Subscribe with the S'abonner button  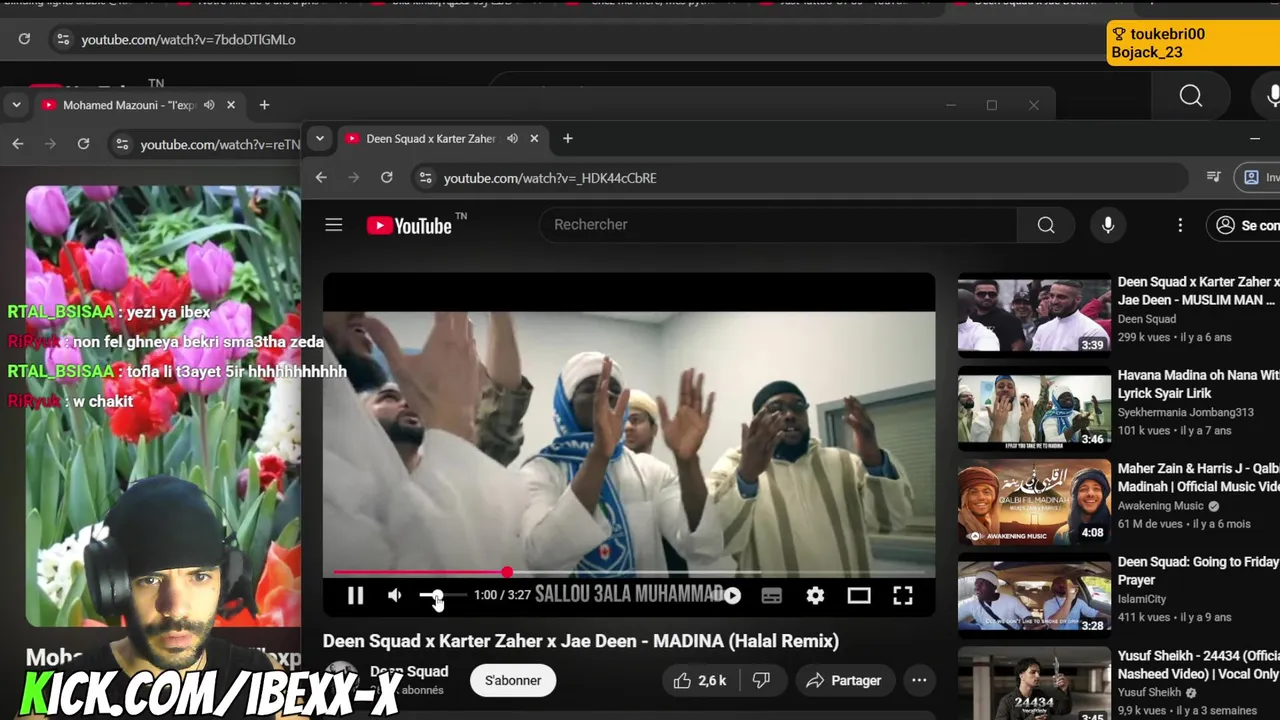513,681
